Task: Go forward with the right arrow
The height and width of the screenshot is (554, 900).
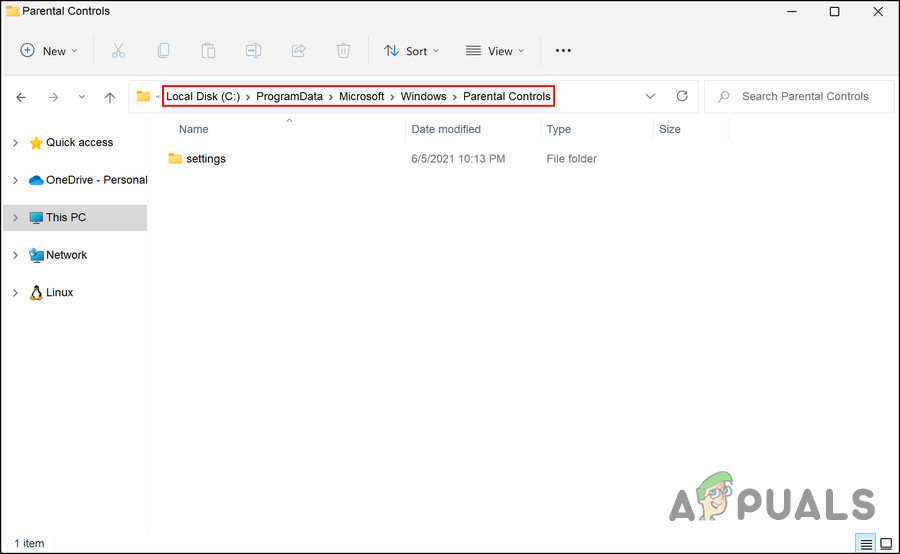Action: [x=53, y=97]
